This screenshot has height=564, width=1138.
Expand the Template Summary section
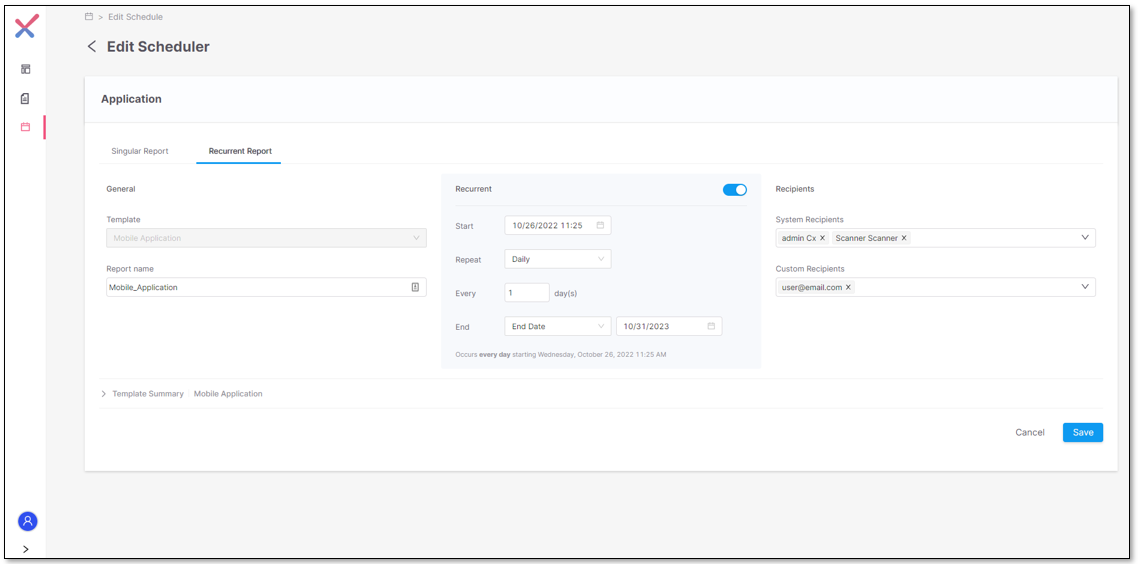click(x=104, y=394)
